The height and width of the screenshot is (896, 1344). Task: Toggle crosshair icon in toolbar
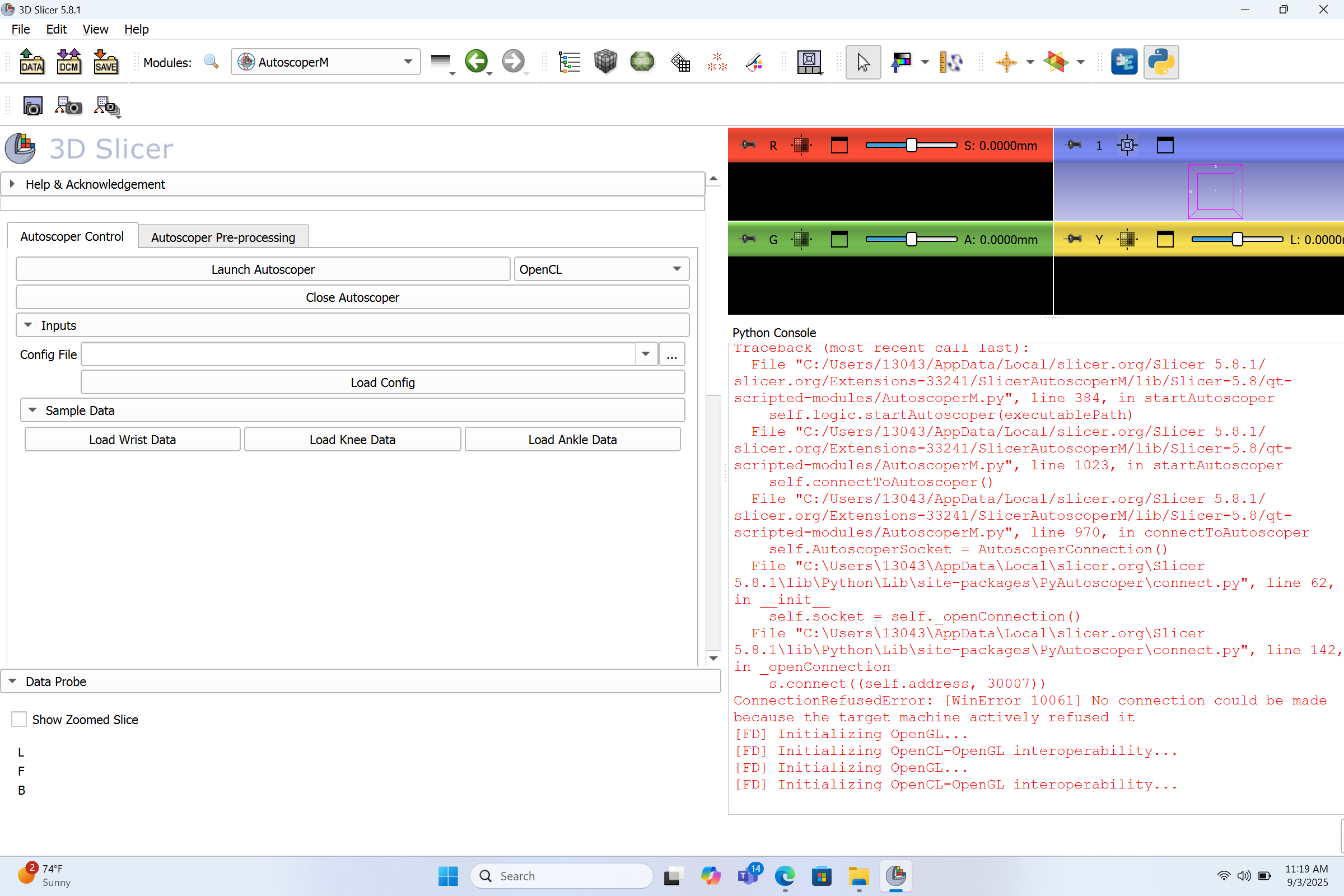pyautogui.click(x=1006, y=62)
